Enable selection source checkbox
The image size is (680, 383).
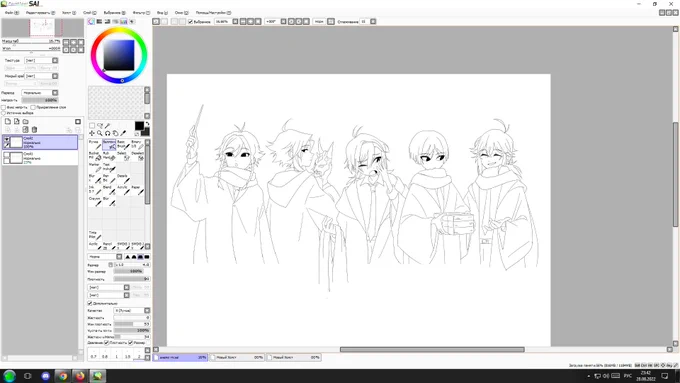point(3,113)
